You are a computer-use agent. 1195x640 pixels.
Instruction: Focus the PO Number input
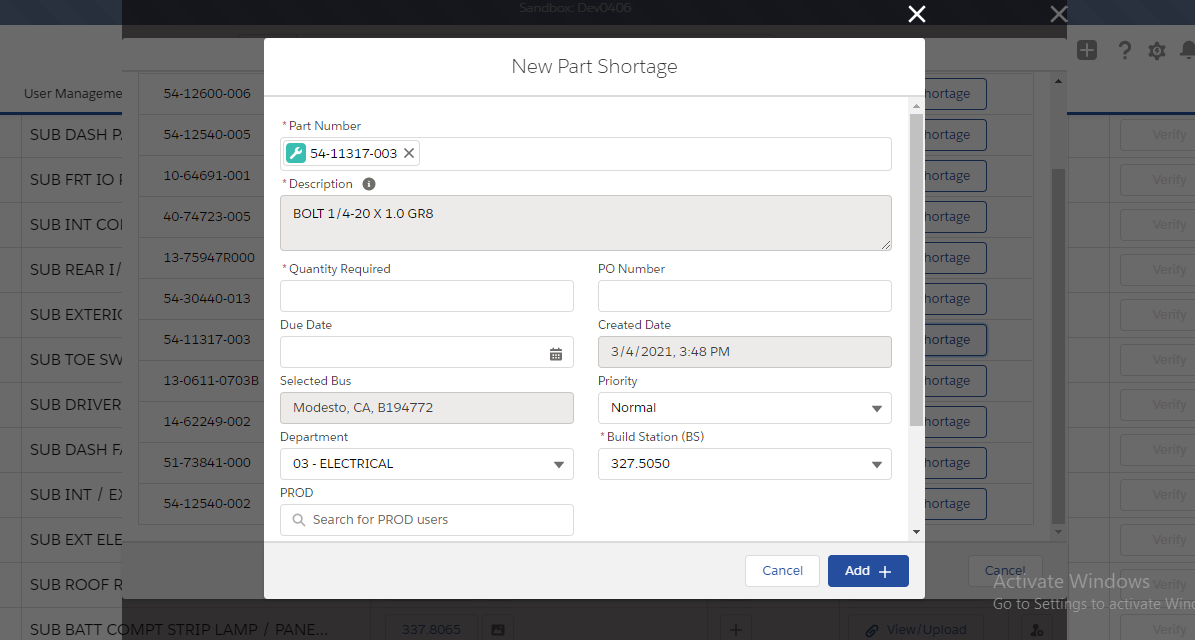coord(744,296)
